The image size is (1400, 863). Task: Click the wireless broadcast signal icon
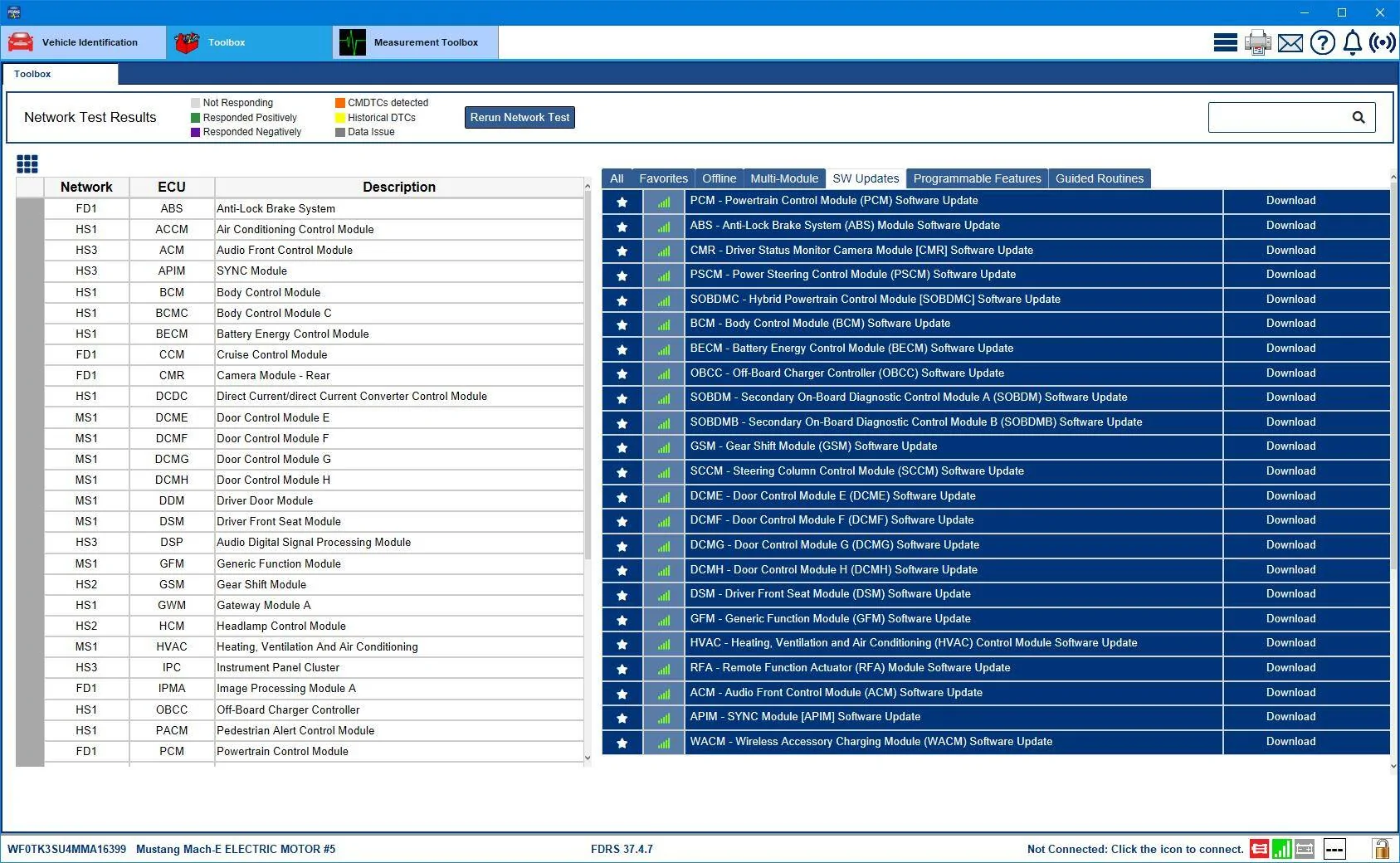(x=1383, y=42)
